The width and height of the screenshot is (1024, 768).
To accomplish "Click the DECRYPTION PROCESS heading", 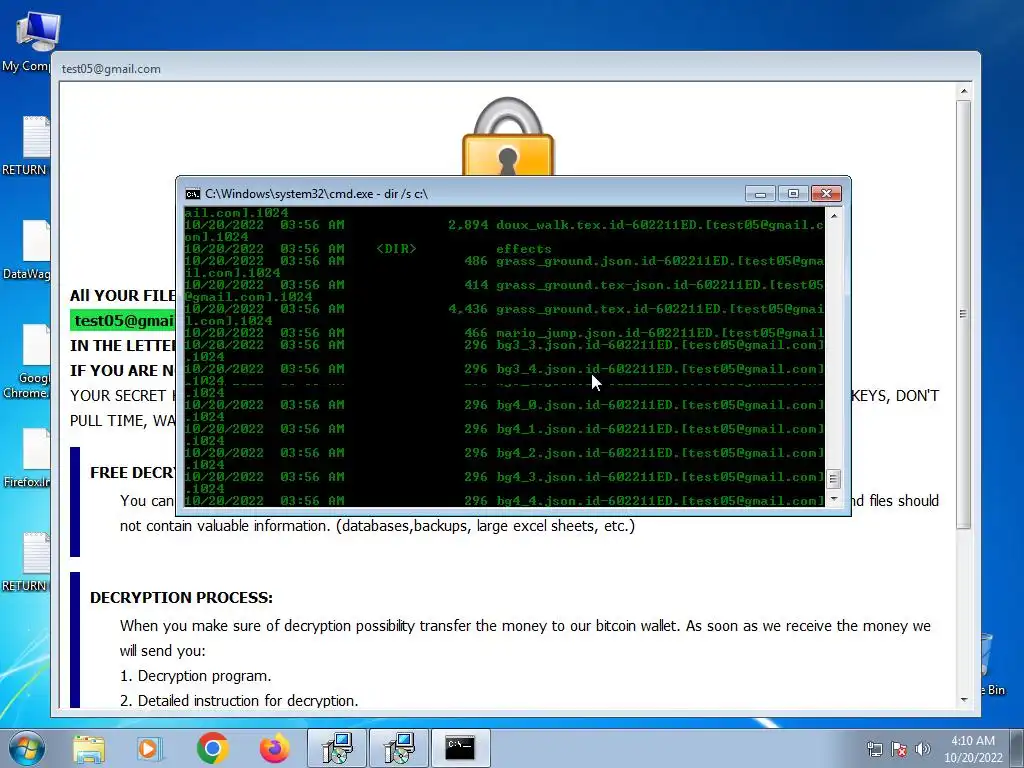I will pos(182,598).
